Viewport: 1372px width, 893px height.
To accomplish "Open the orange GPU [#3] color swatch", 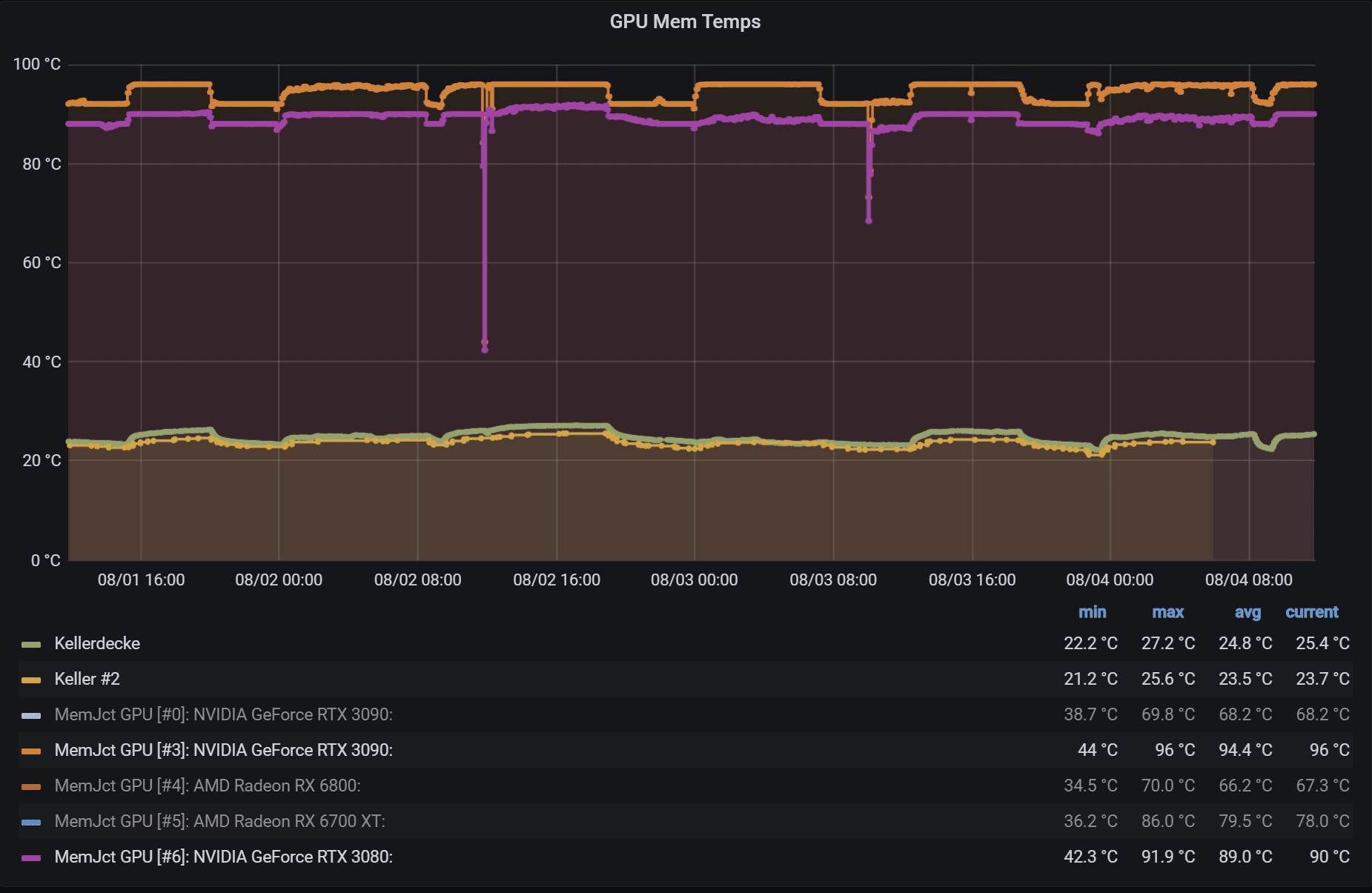I will click(x=31, y=751).
